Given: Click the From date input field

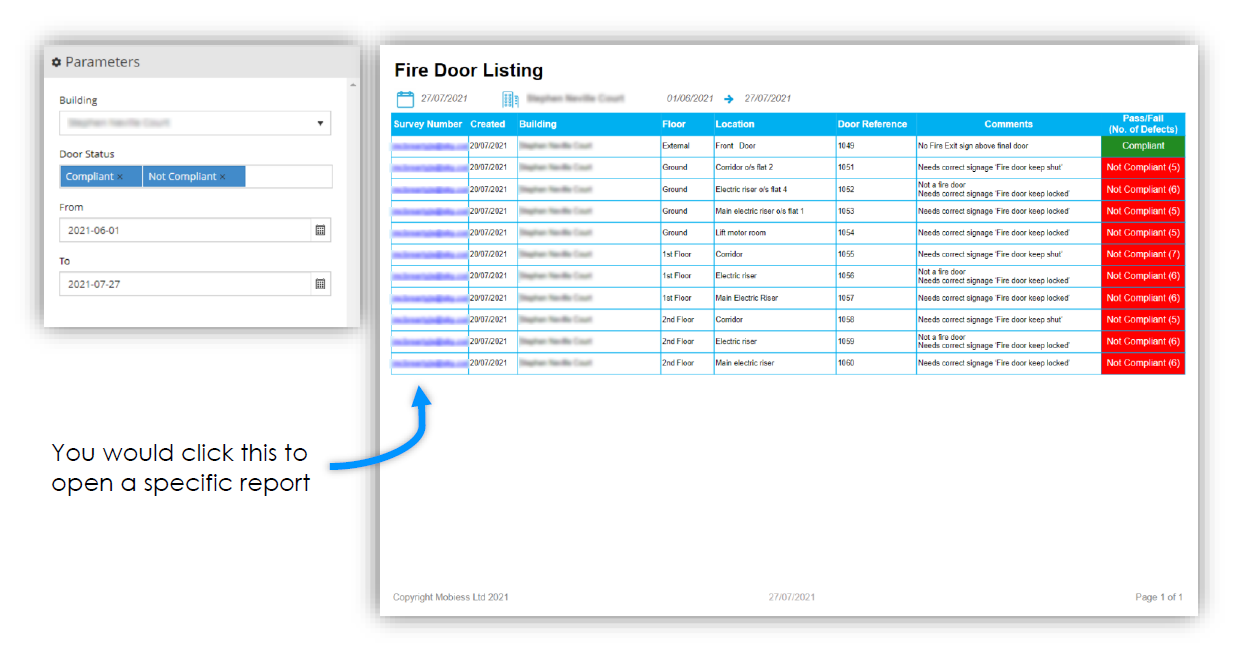Looking at the screenshot, I should 184,230.
